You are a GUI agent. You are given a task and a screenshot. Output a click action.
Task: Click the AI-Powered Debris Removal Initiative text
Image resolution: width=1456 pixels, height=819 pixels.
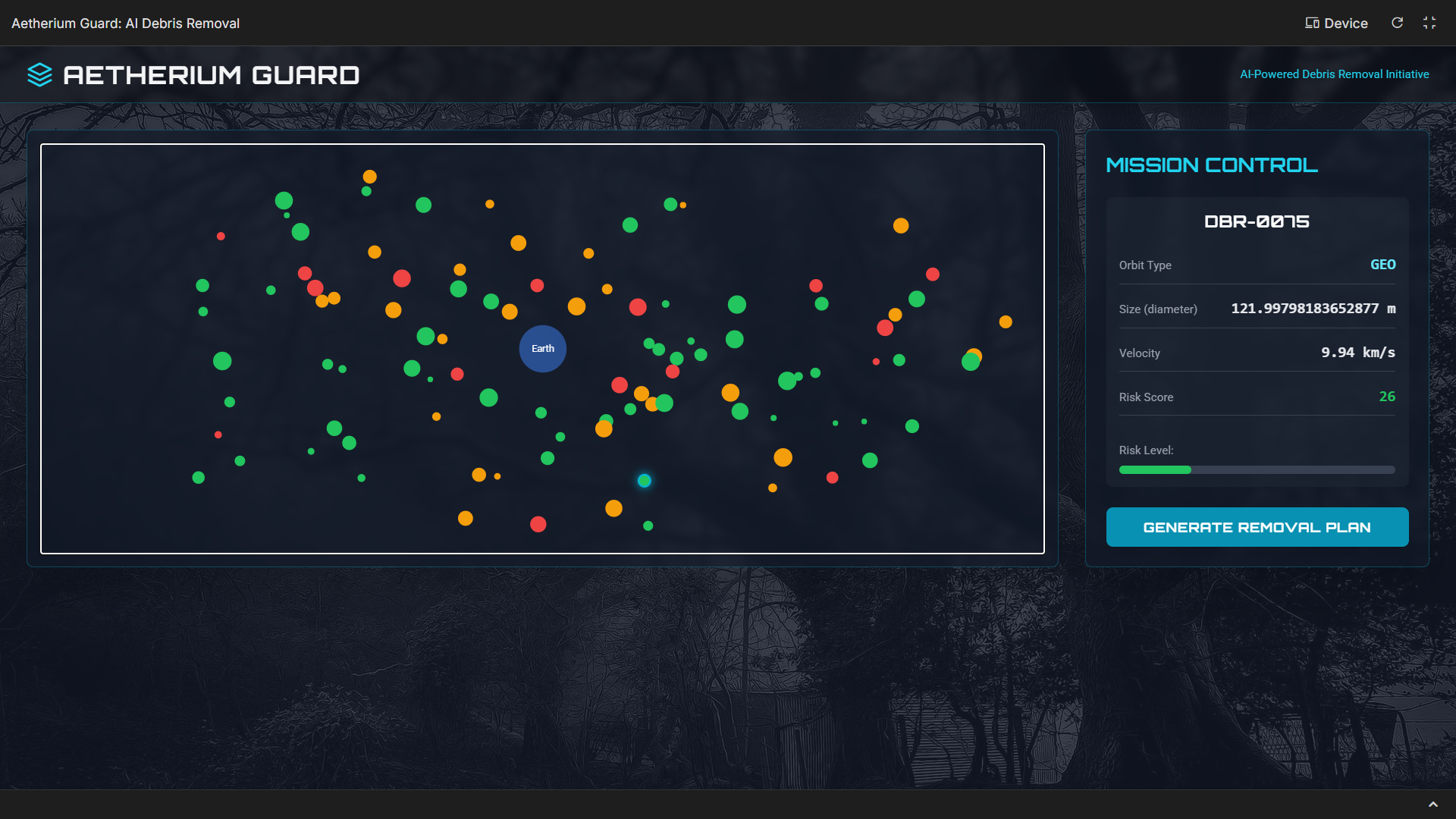pyautogui.click(x=1334, y=74)
